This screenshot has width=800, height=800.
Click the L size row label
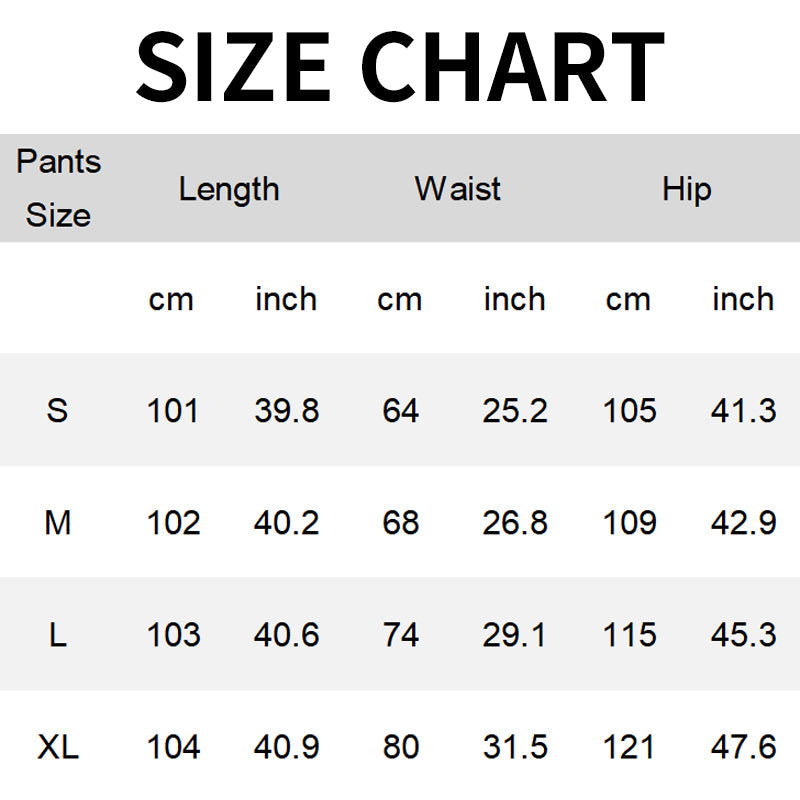58,635
